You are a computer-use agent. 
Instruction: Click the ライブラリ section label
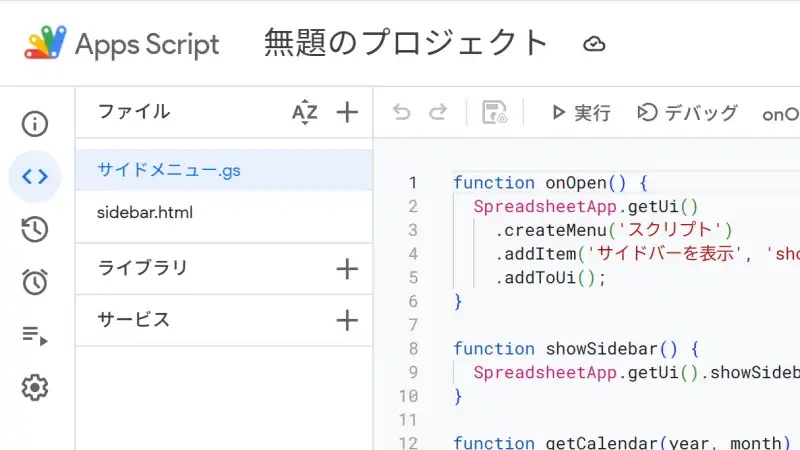[142, 268]
